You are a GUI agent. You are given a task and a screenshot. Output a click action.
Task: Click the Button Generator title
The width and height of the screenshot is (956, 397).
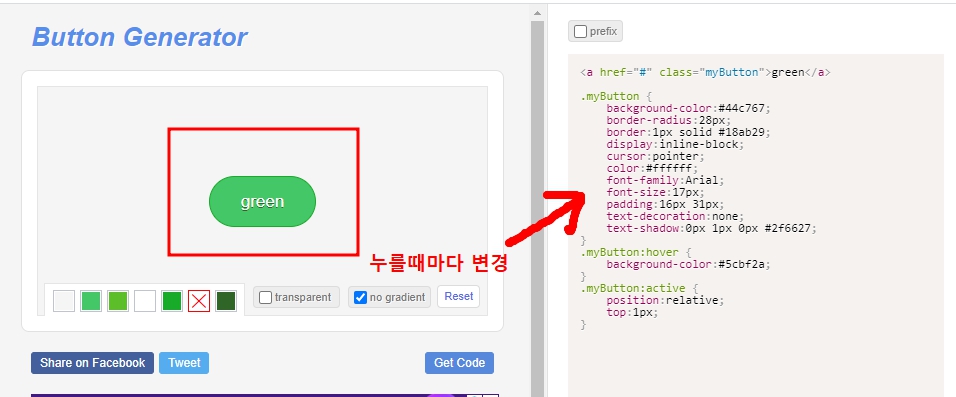140,37
